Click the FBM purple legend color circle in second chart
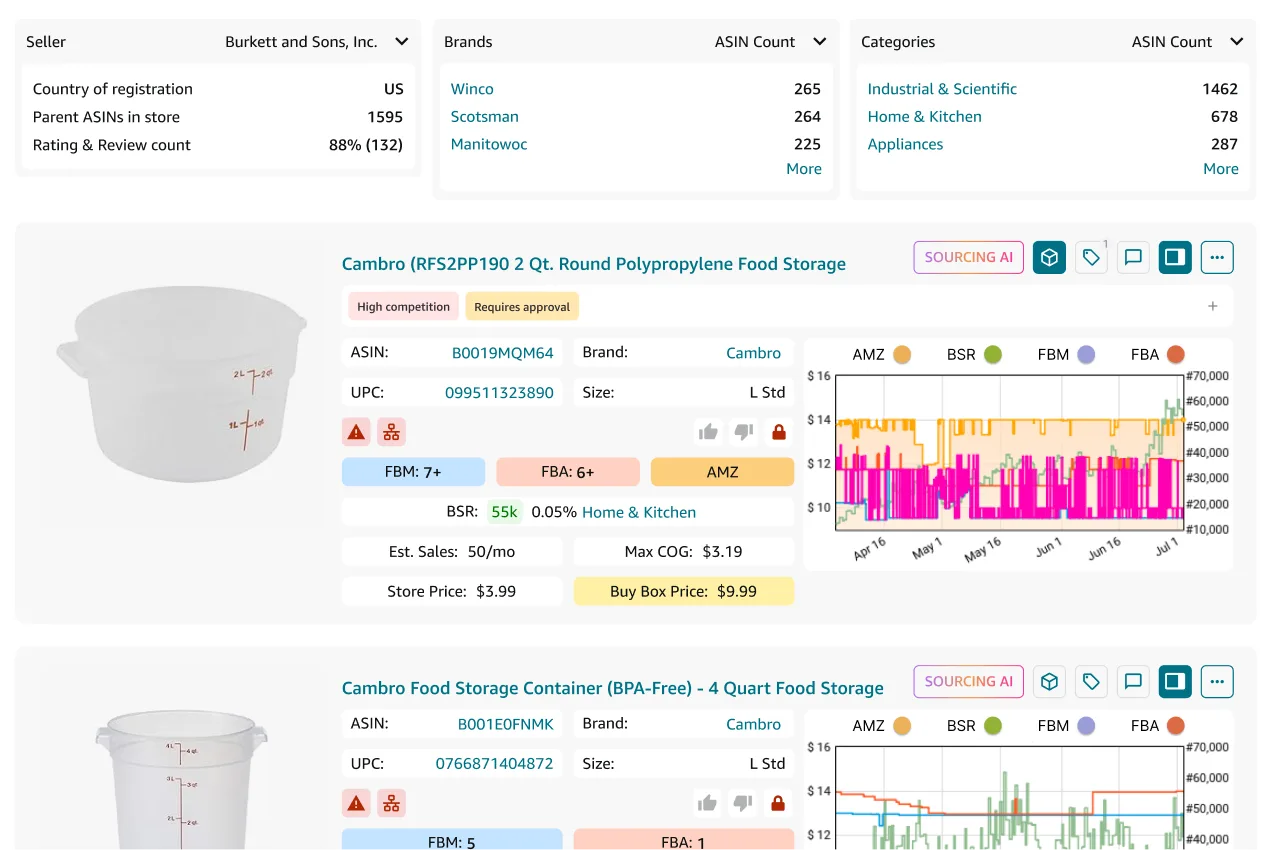This screenshot has width=1274, height=850. pyautogui.click(x=1086, y=726)
